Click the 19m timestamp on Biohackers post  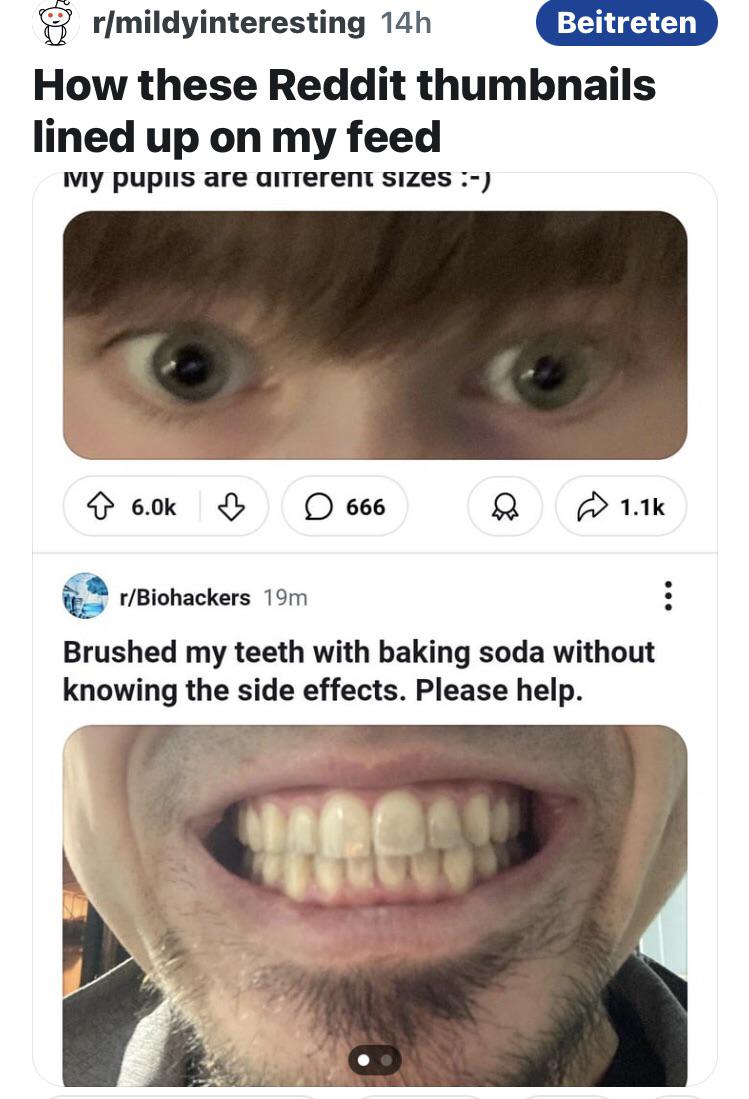285,597
